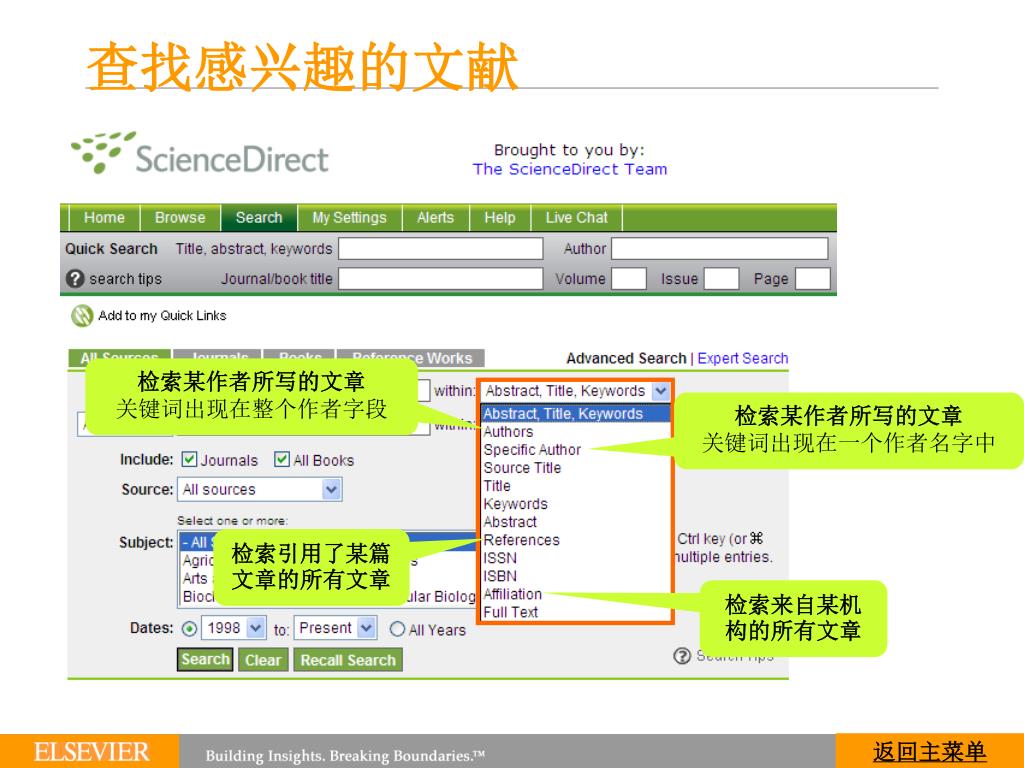
Task: Choose Source Title in the within list
Action: (522, 468)
